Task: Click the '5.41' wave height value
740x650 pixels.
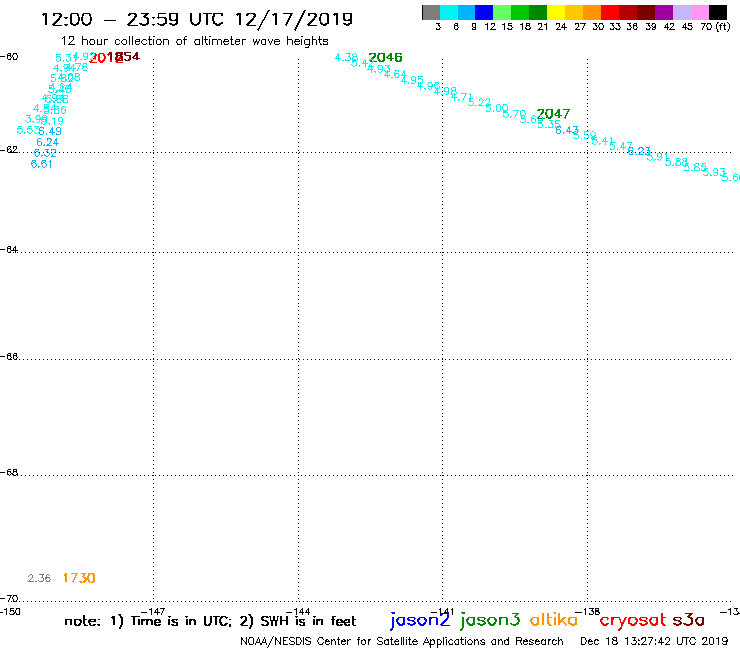Action: coord(603,141)
